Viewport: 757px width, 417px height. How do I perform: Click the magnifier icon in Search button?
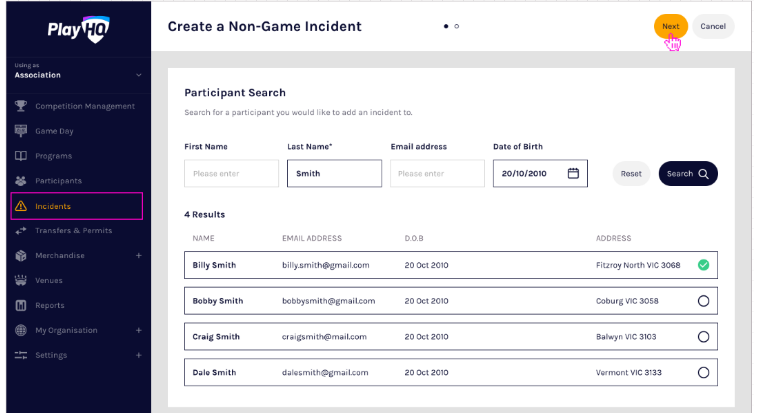point(703,174)
